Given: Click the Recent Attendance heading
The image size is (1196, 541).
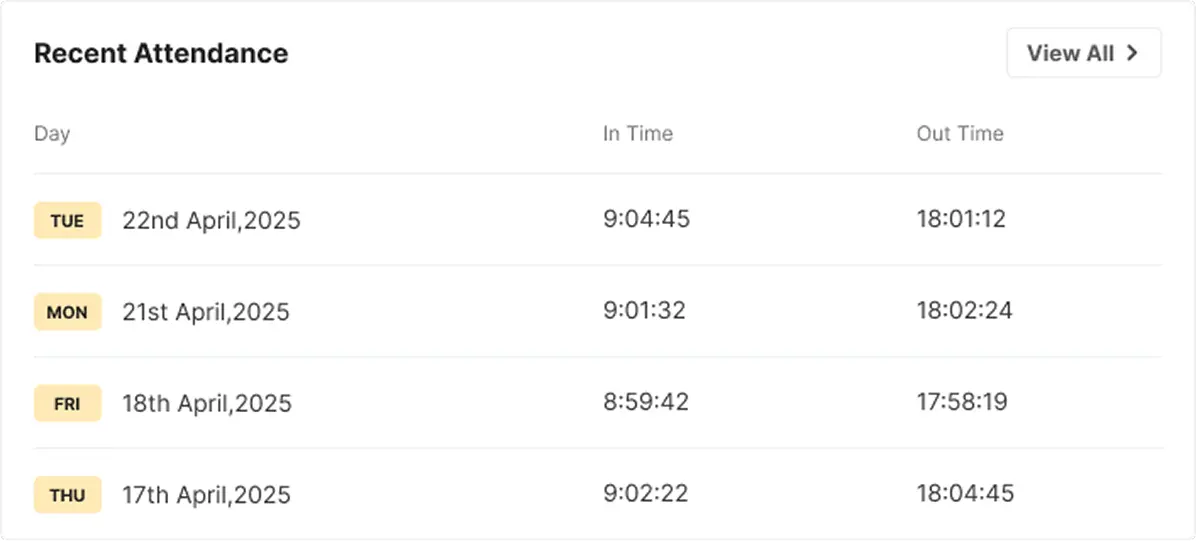Looking at the screenshot, I should click(x=161, y=53).
